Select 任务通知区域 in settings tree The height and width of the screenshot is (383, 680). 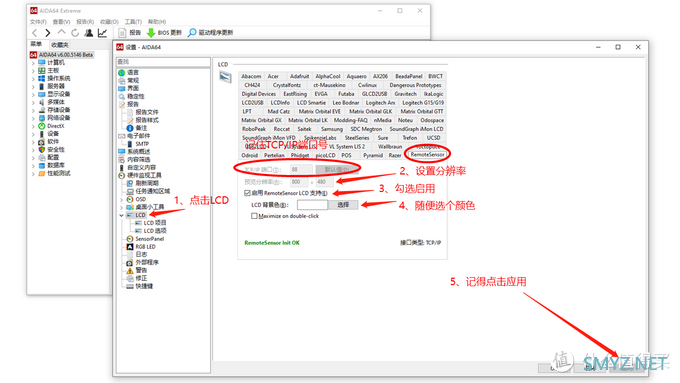click(x=153, y=191)
